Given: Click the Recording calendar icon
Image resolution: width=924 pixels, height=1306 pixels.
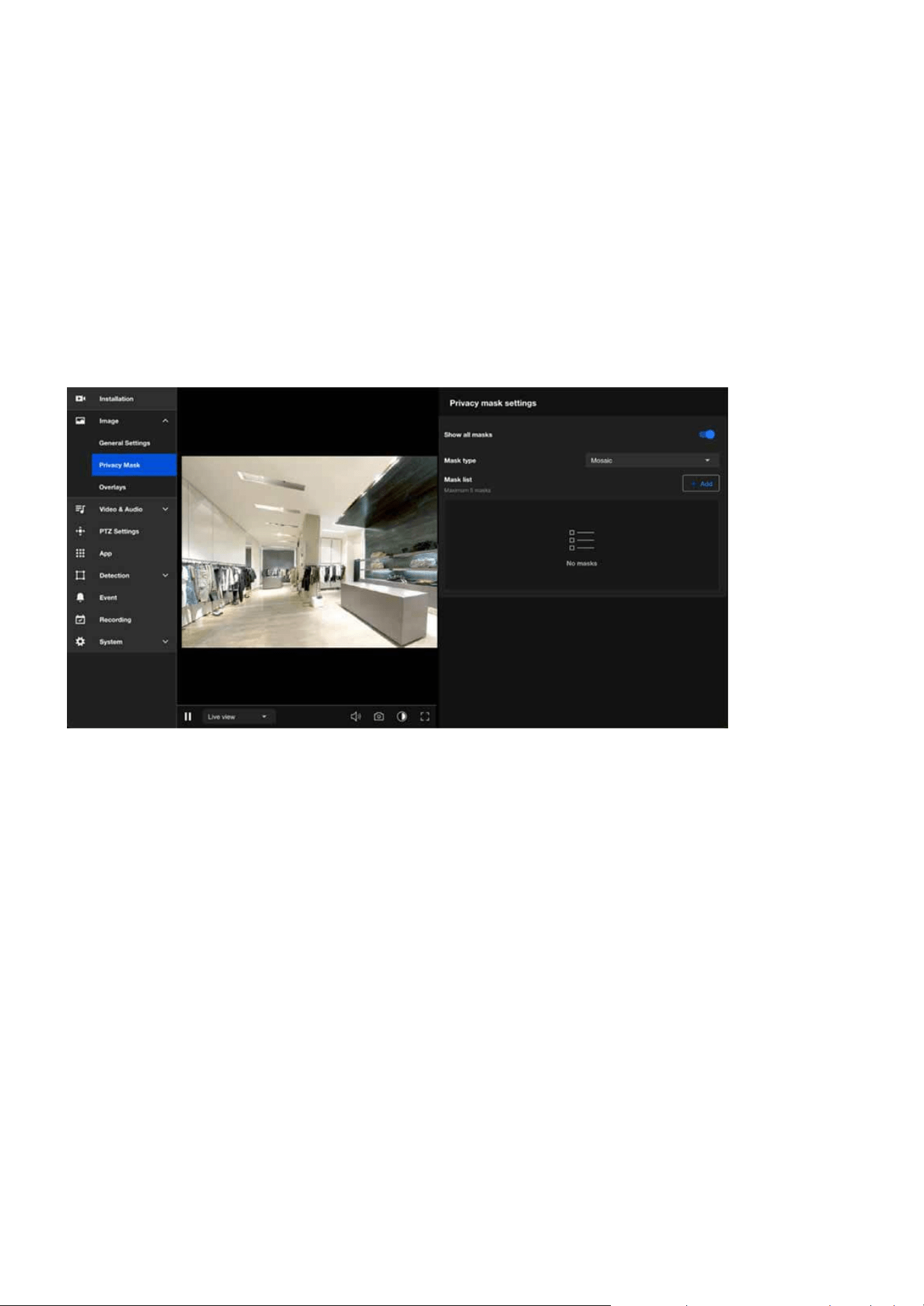Looking at the screenshot, I should [x=80, y=620].
